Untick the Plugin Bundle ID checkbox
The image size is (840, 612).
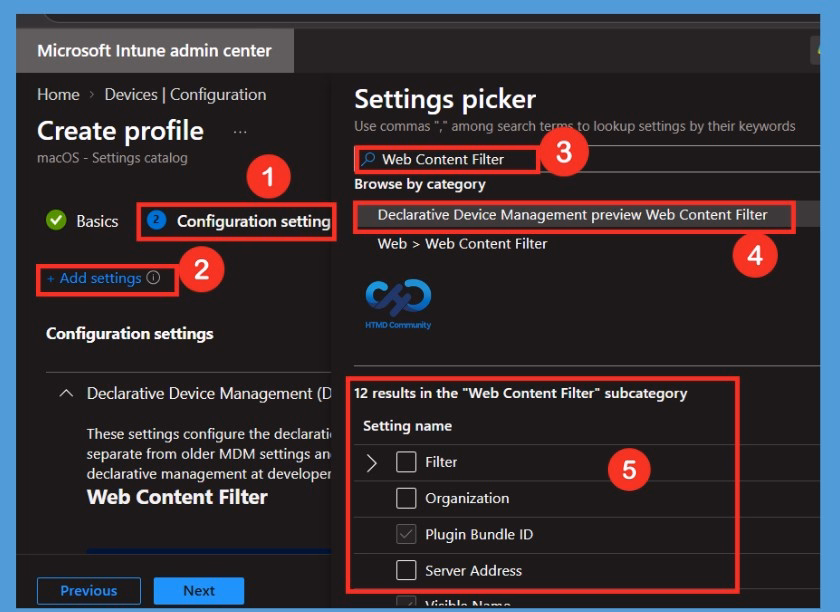click(406, 534)
